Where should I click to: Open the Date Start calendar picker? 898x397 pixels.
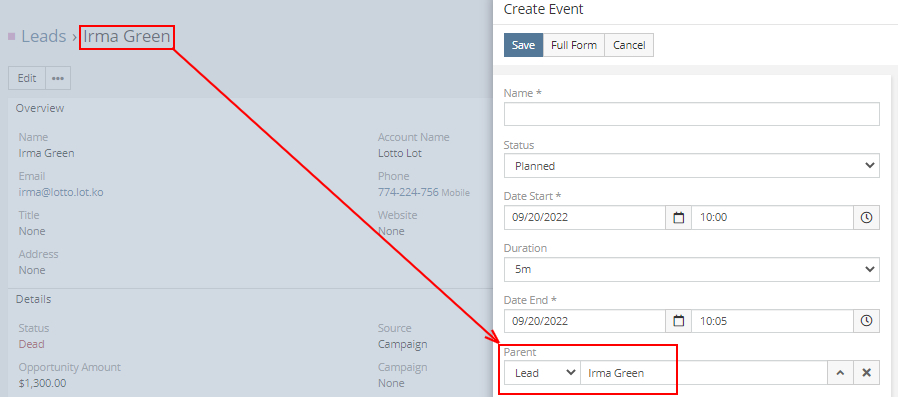pos(679,218)
